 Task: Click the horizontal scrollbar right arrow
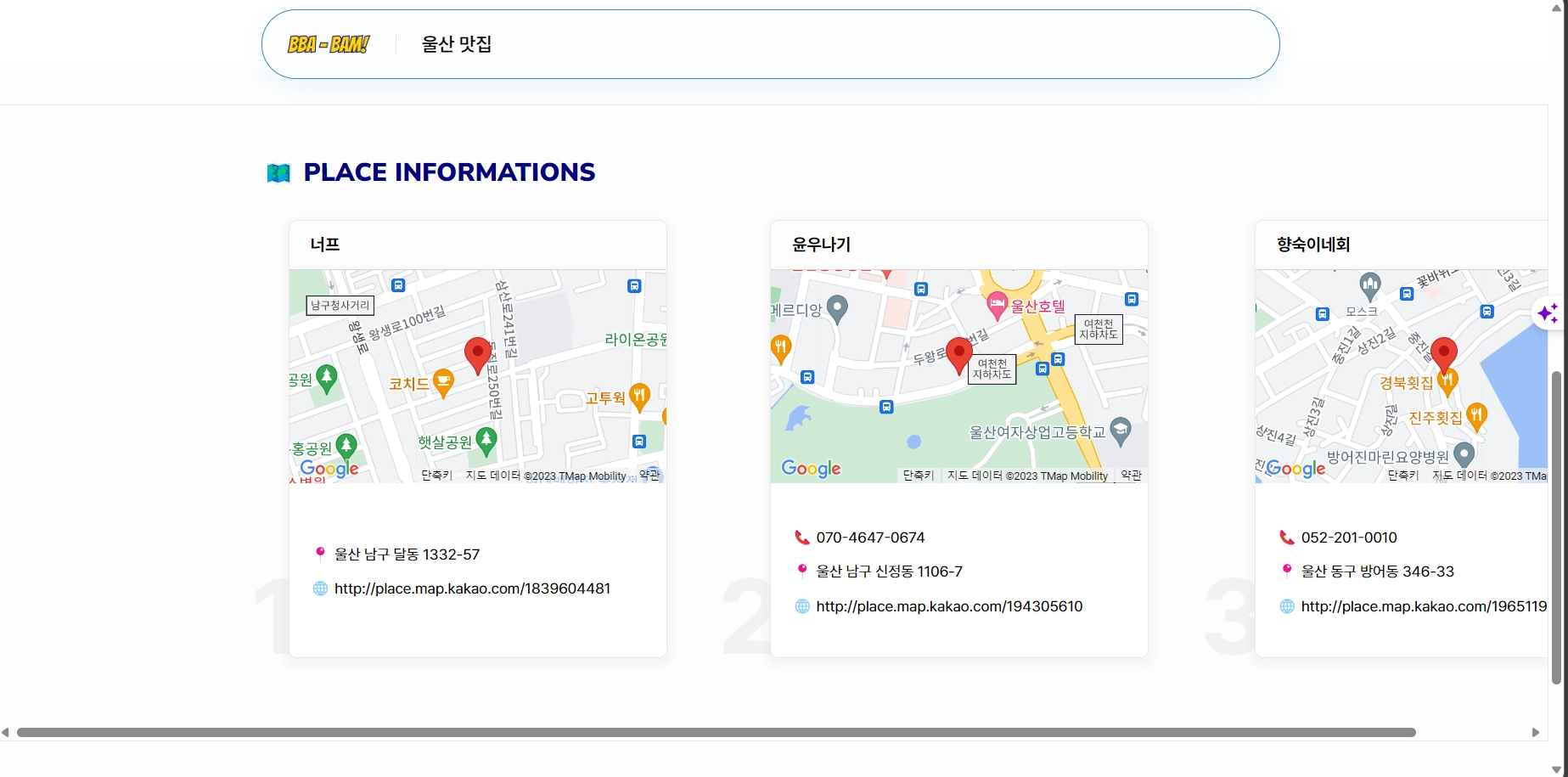pyautogui.click(x=1535, y=732)
